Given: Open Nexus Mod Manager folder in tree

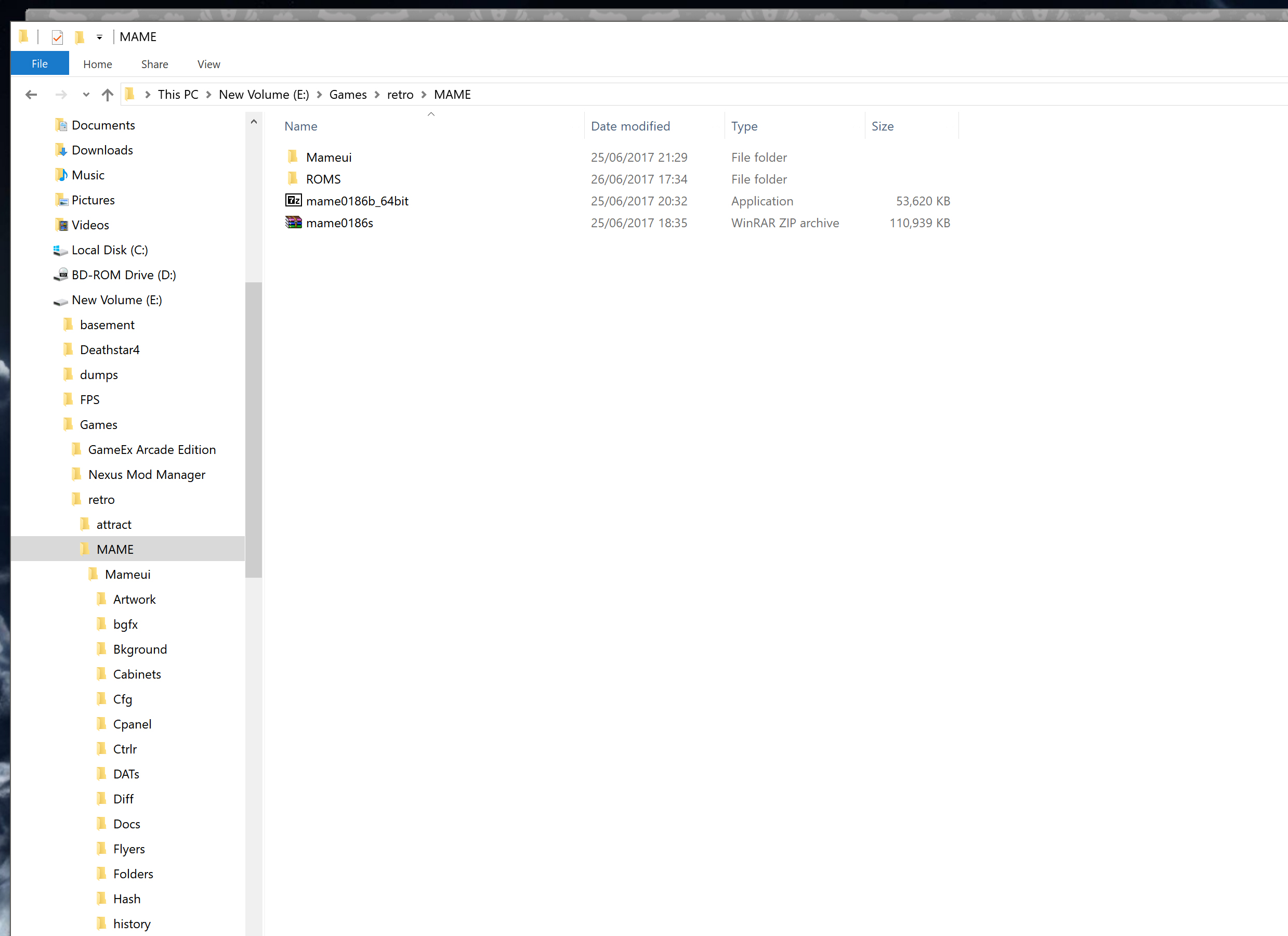Looking at the screenshot, I should [x=147, y=475].
